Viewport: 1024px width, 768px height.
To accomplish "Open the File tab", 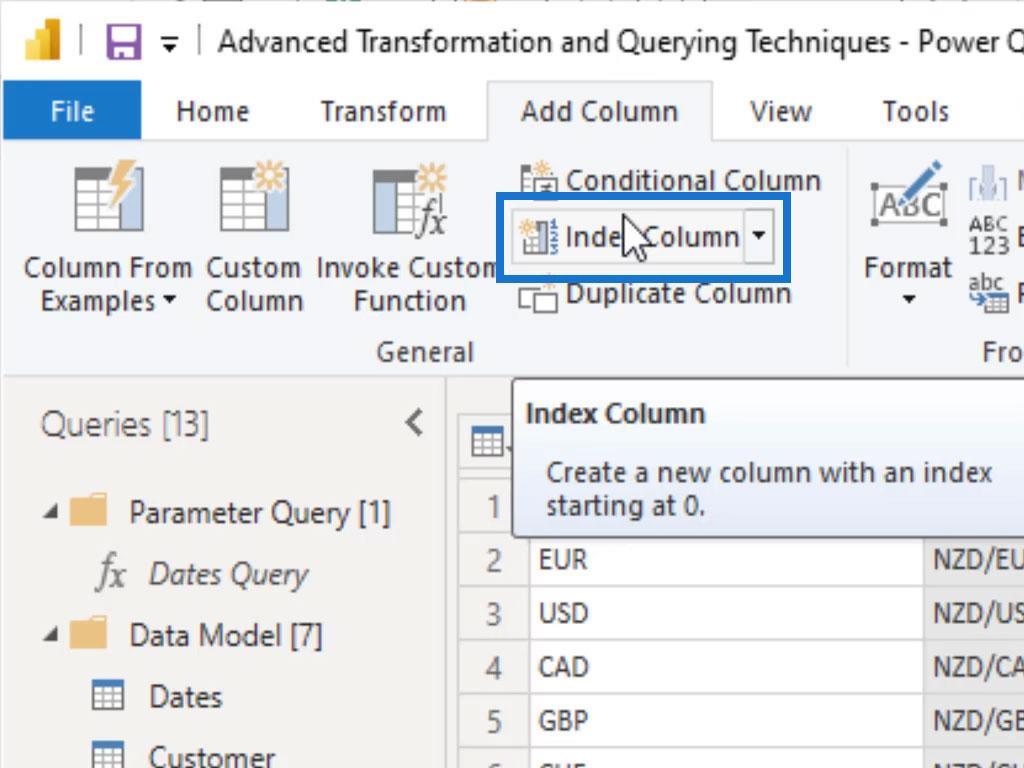I will pos(72,110).
